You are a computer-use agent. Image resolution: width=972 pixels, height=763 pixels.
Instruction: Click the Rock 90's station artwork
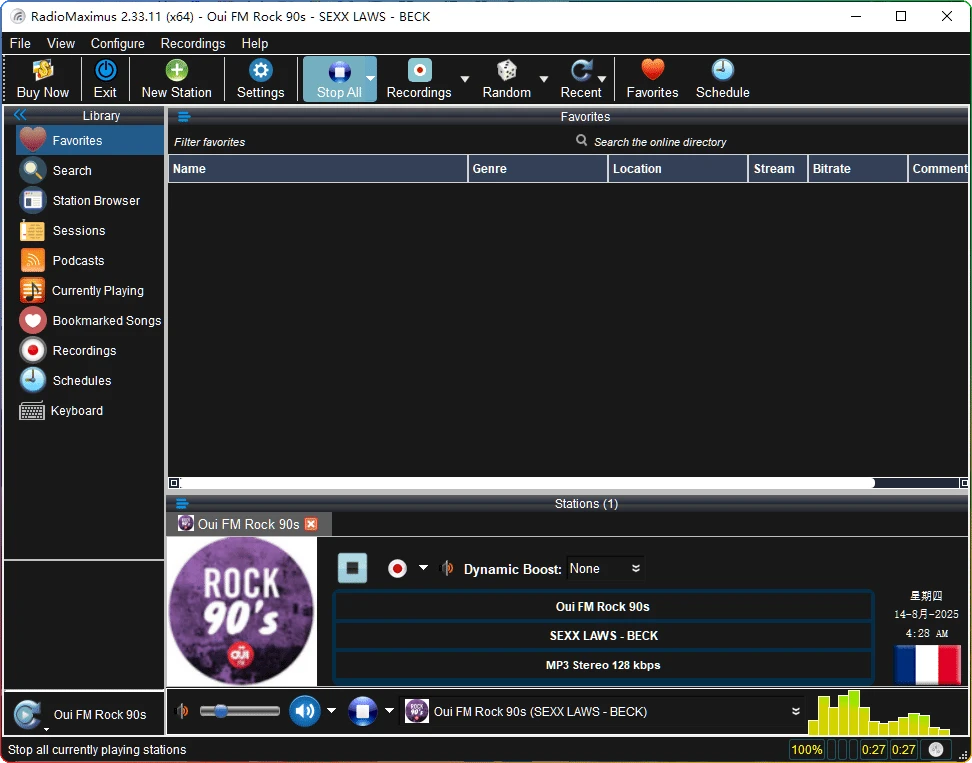coord(242,611)
